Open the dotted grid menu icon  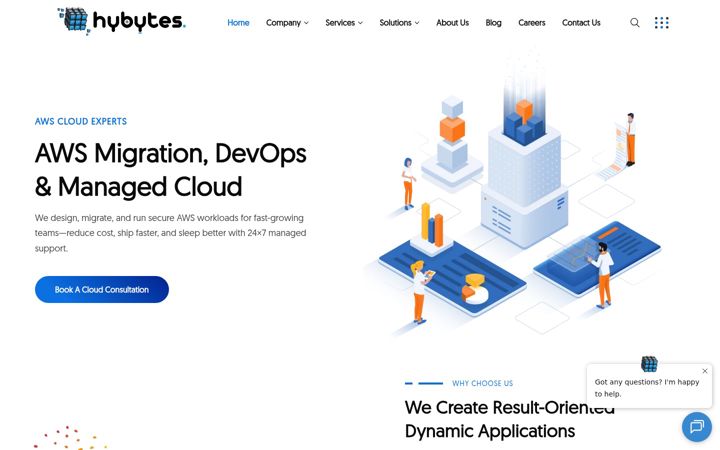click(661, 22)
